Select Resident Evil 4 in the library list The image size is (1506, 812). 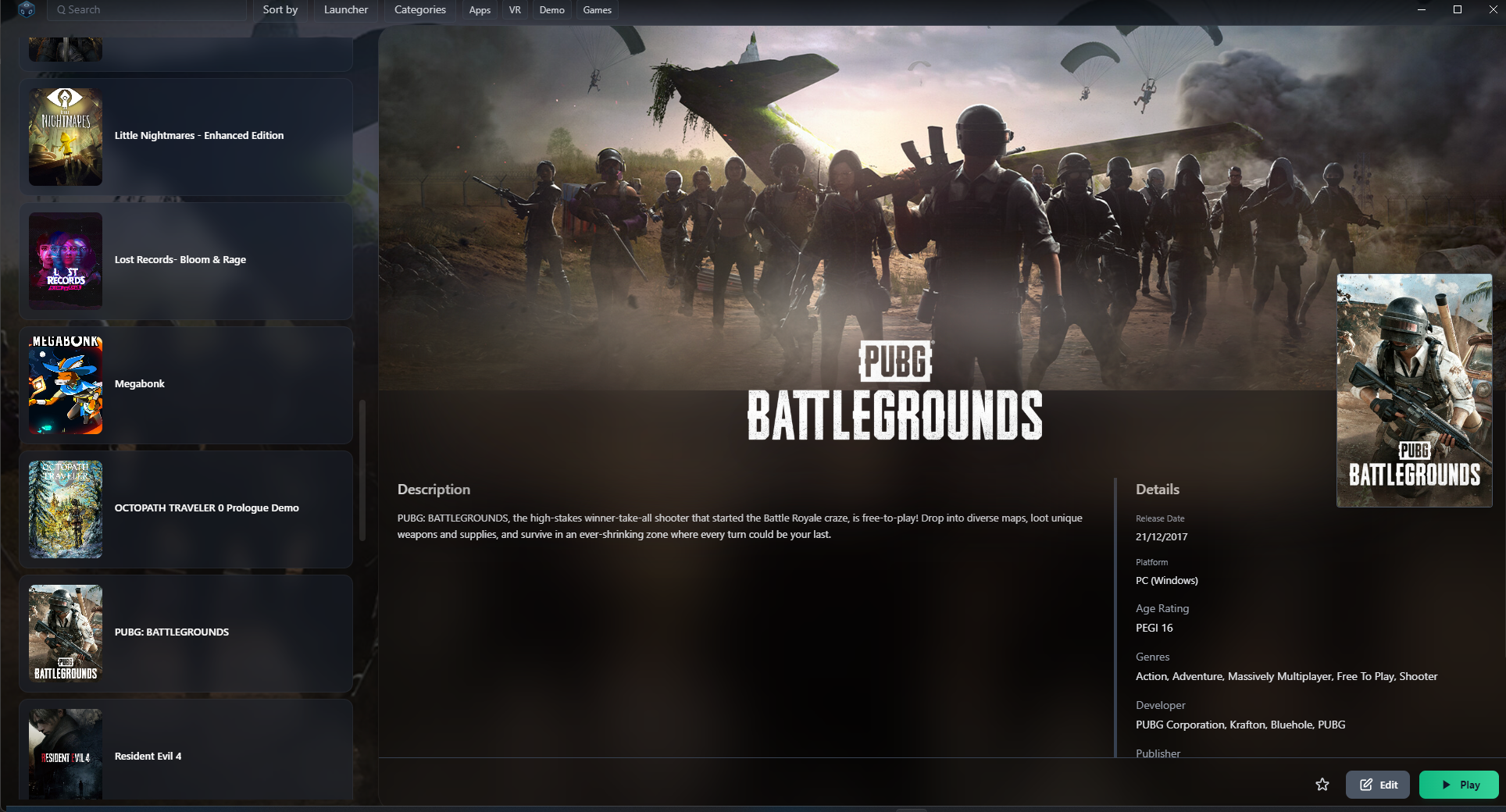point(148,756)
